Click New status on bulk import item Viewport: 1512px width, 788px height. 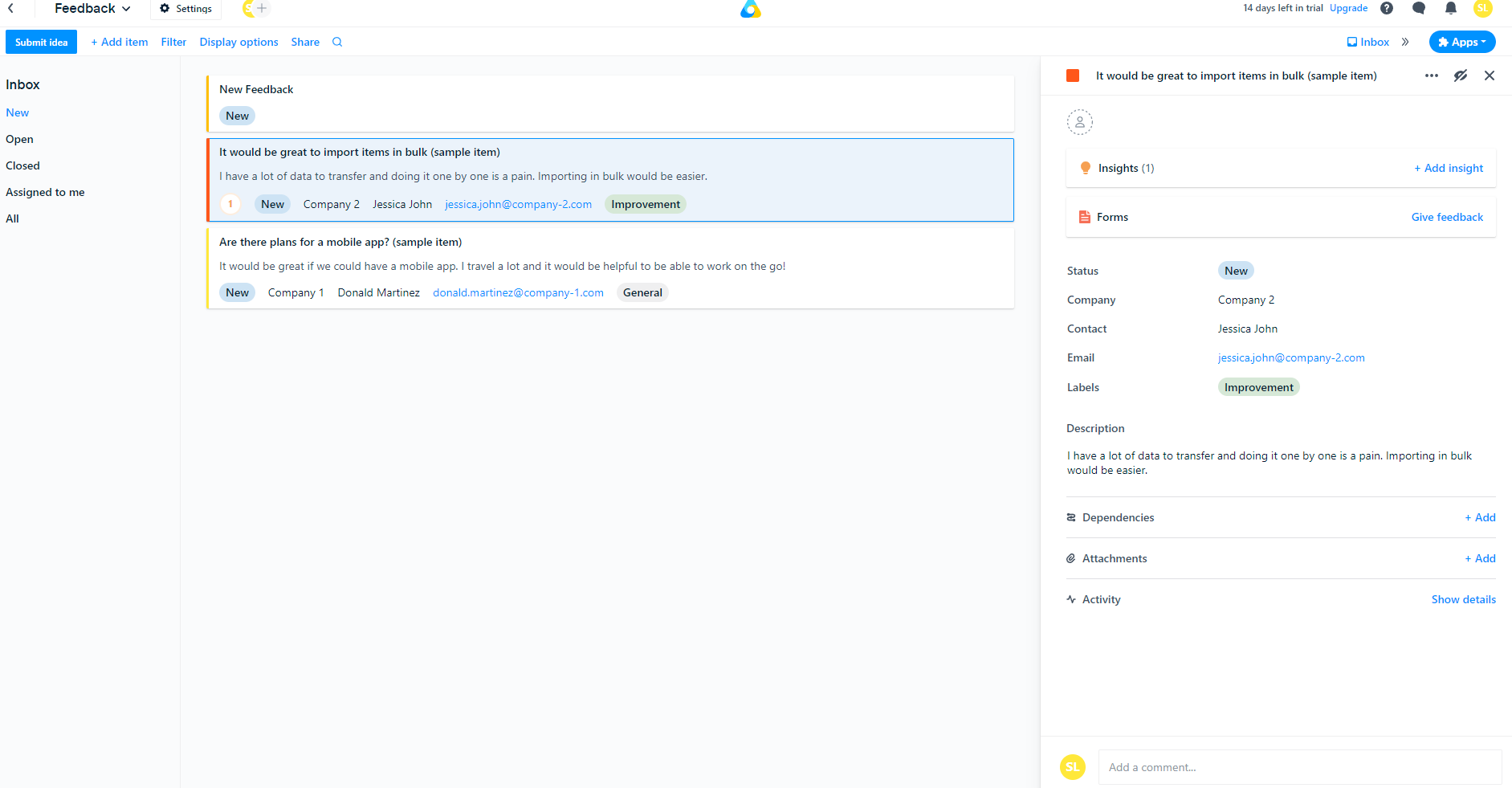(x=272, y=204)
